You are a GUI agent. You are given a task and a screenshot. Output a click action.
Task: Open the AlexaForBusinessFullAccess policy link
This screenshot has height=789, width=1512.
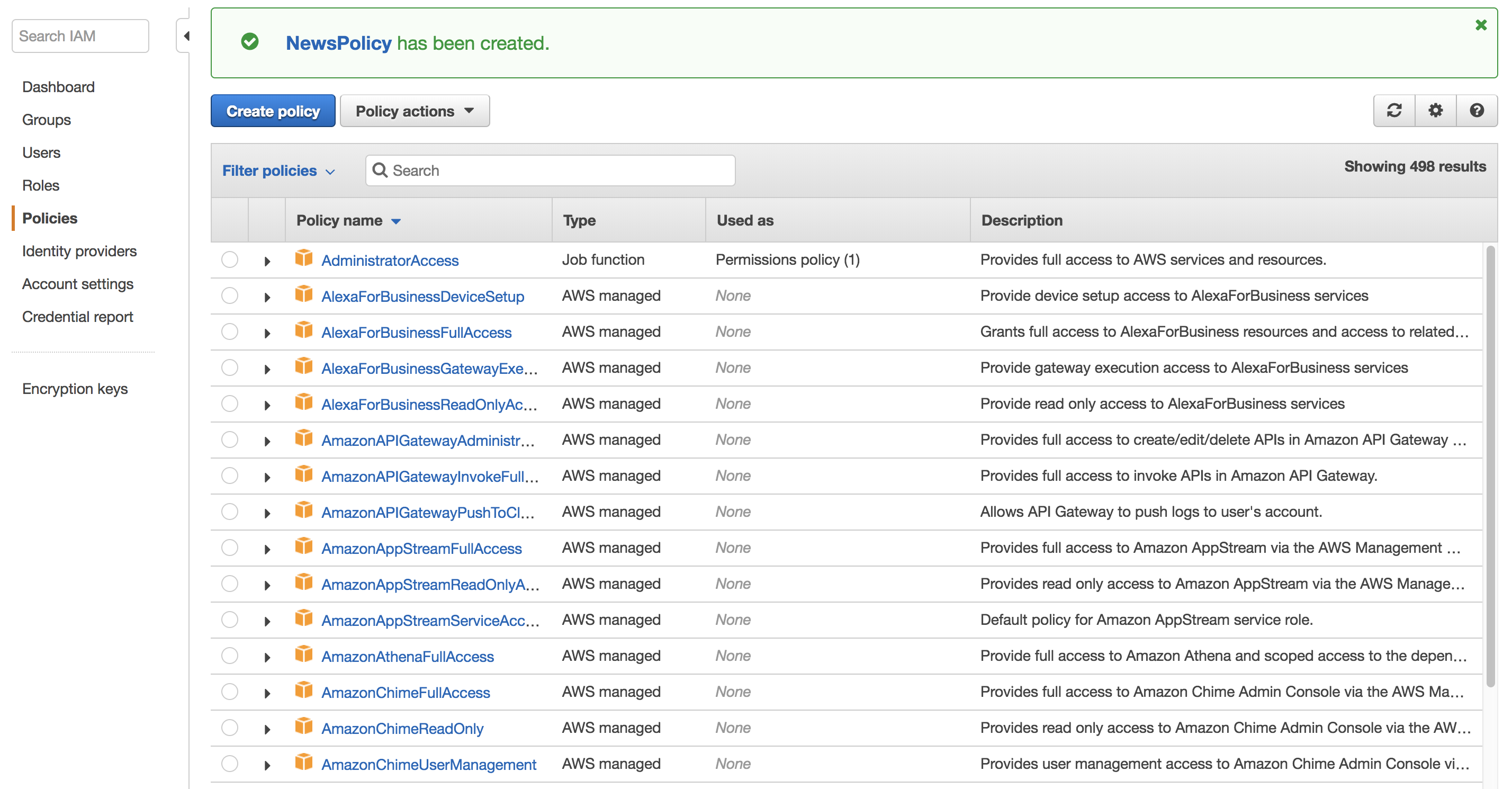pos(416,333)
